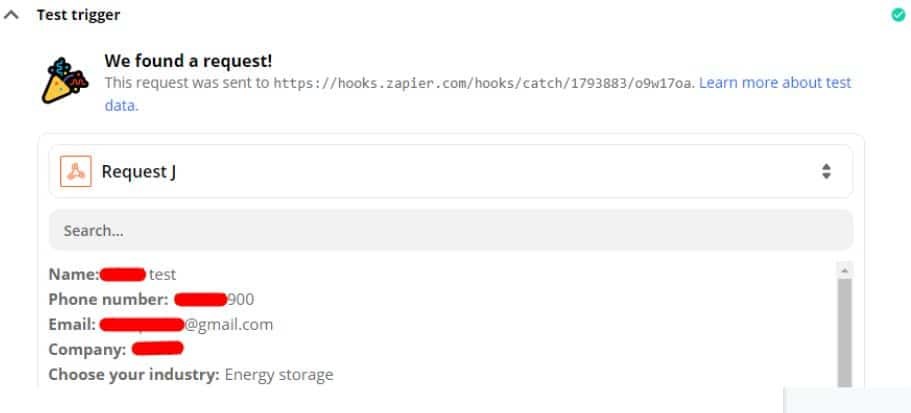Click the orange webhook icon beside Request J
This screenshot has height=413, width=911.
(x=76, y=171)
